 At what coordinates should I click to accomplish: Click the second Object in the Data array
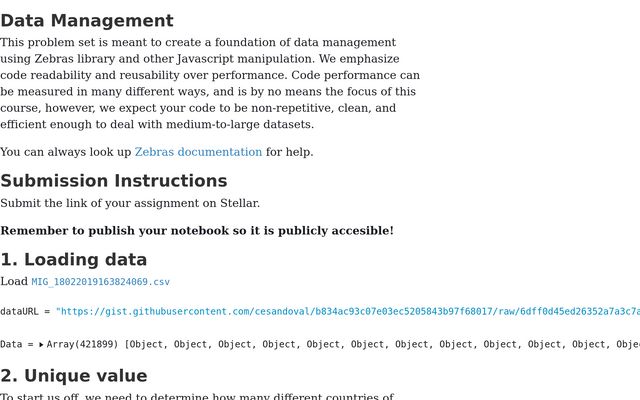[x=192, y=344]
